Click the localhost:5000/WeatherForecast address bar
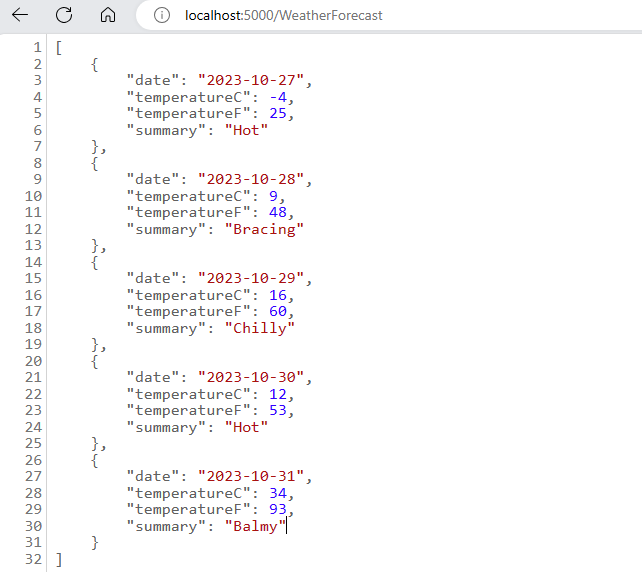 tap(284, 16)
